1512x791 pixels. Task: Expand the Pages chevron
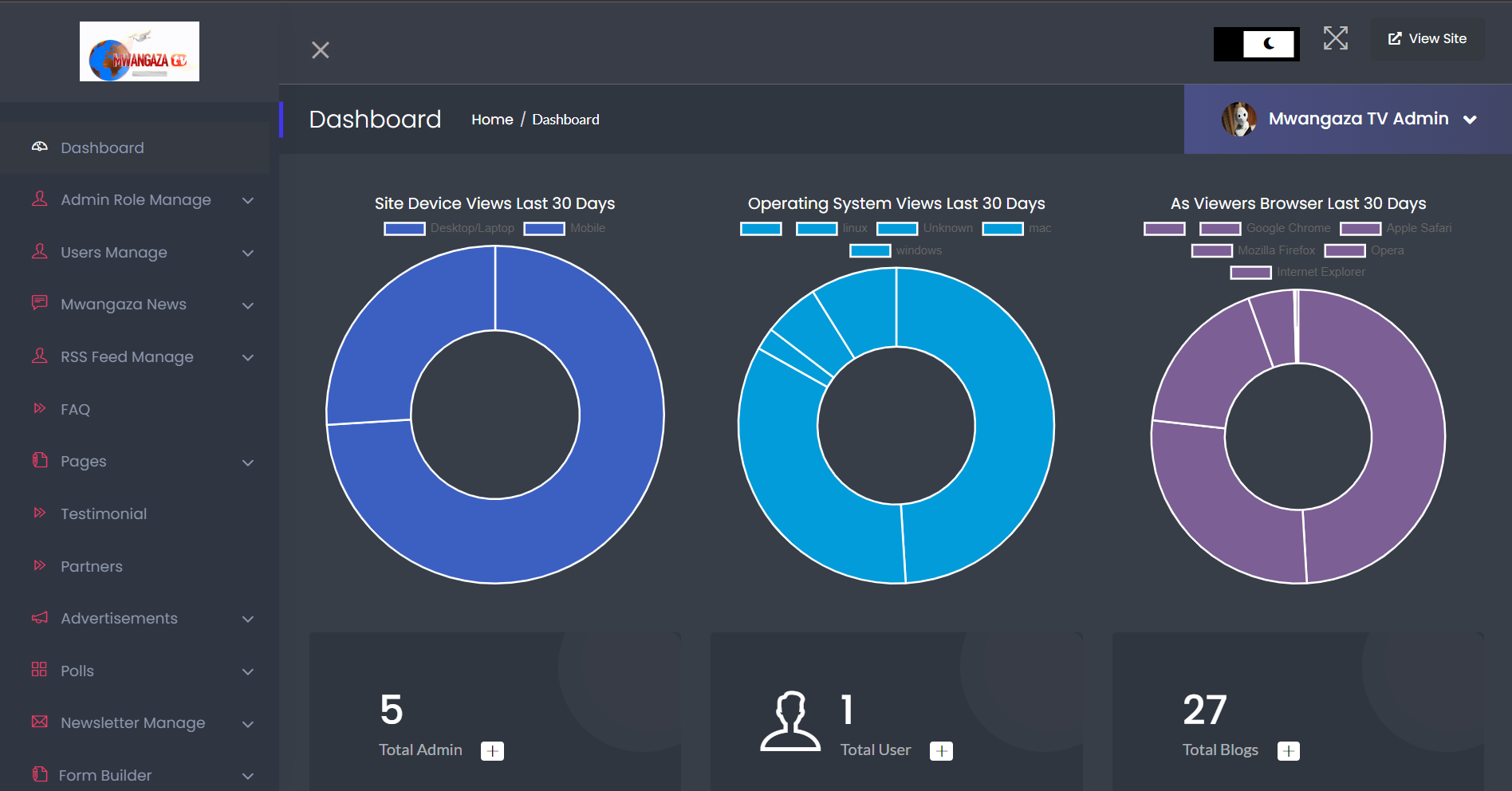[248, 462]
